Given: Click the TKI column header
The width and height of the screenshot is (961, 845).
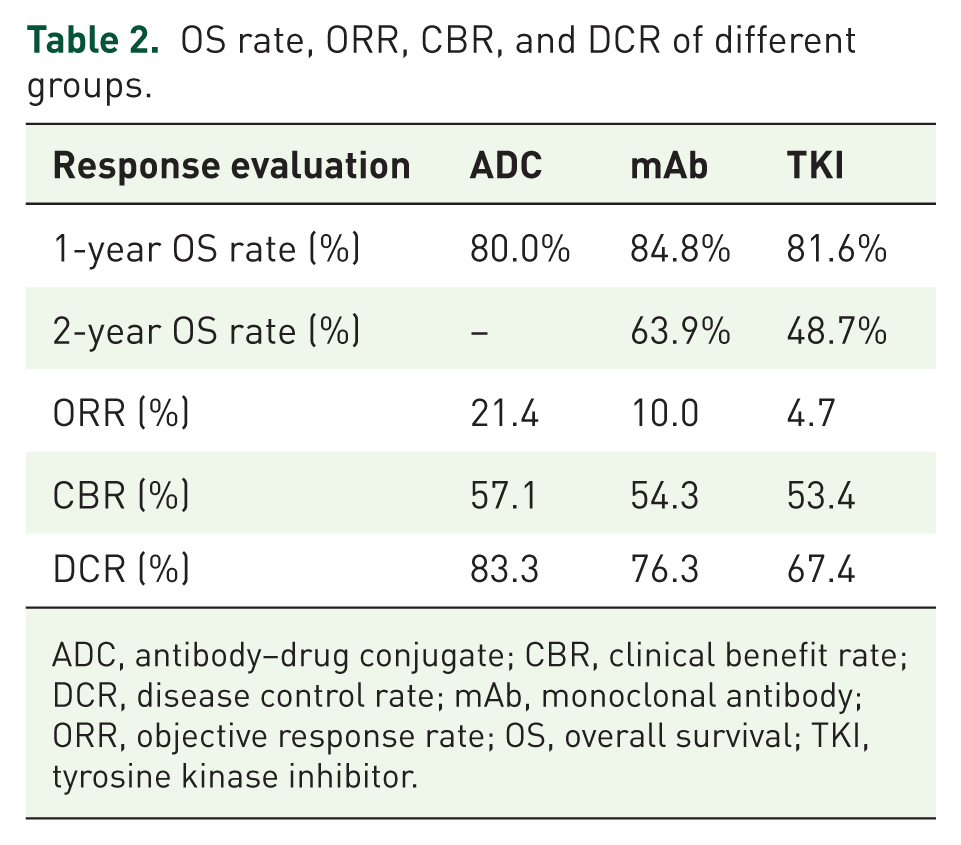Looking at the screenshot, I should [815, 165].
